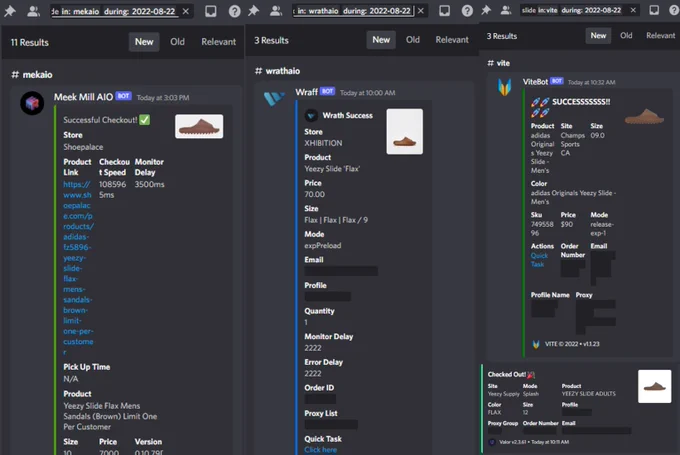Click the '11 Results' count text
The image size is (680, 455).
pyautogui.click(x=29, y=43)
